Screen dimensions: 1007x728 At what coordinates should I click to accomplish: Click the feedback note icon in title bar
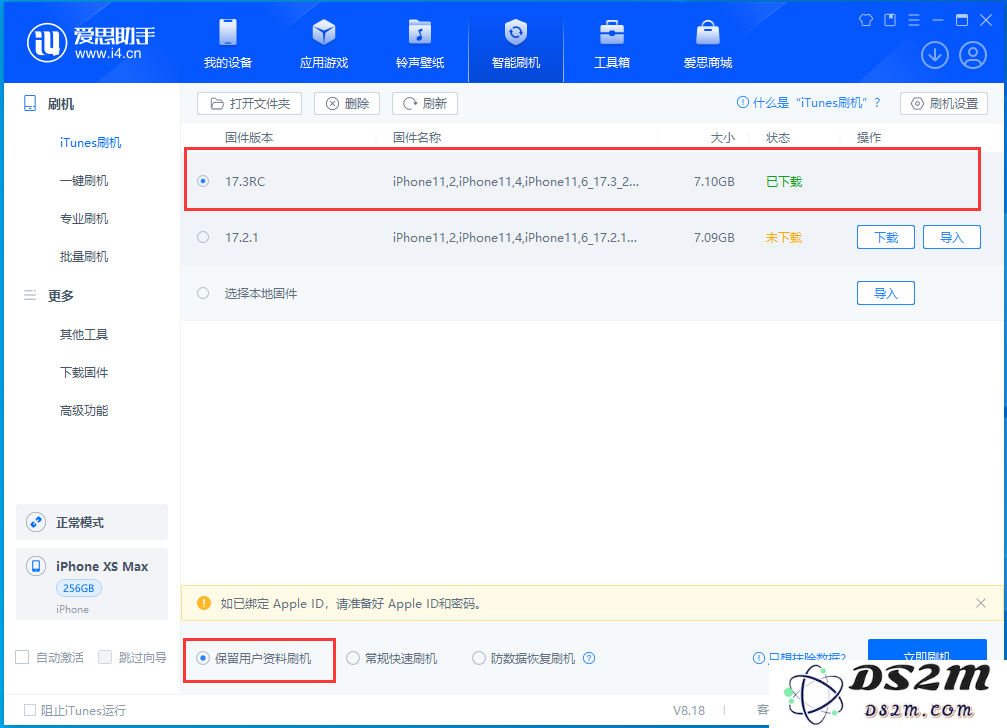click(890, 21)
